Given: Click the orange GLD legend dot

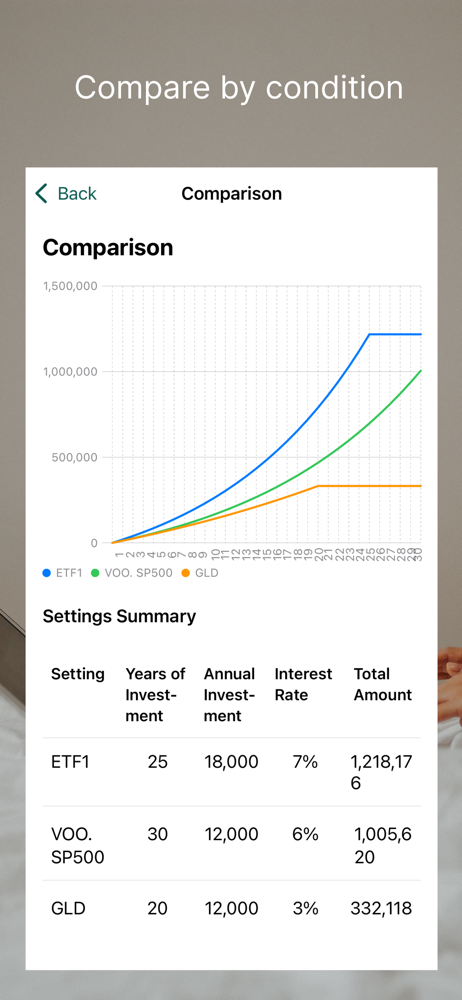Looking at the screenshot, I should (186, 573).
